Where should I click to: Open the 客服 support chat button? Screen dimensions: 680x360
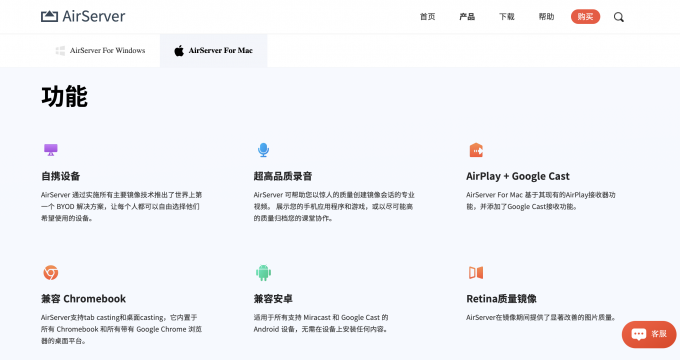[649, 334]
